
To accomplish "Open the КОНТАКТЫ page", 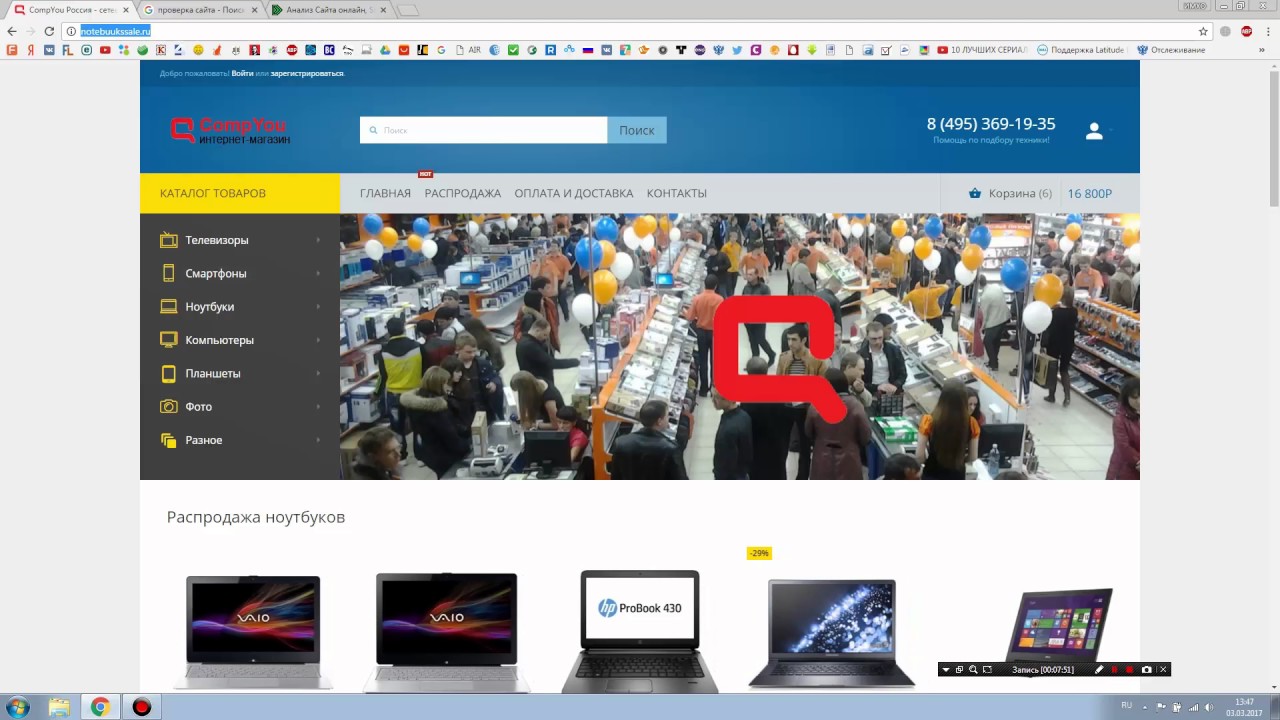I will click(677, 194).
